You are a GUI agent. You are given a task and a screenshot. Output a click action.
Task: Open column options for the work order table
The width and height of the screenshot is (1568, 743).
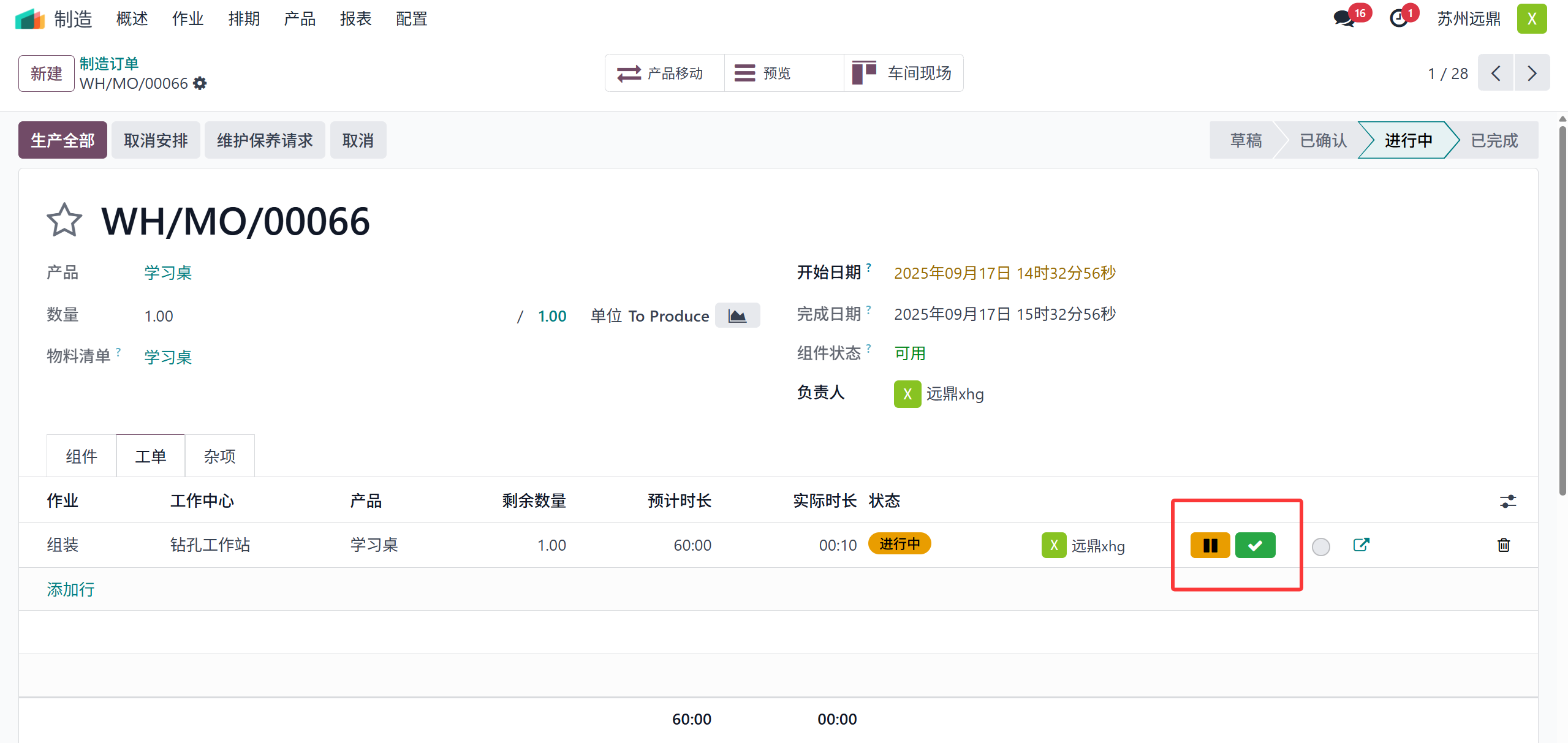click(x=1507, y=501)
